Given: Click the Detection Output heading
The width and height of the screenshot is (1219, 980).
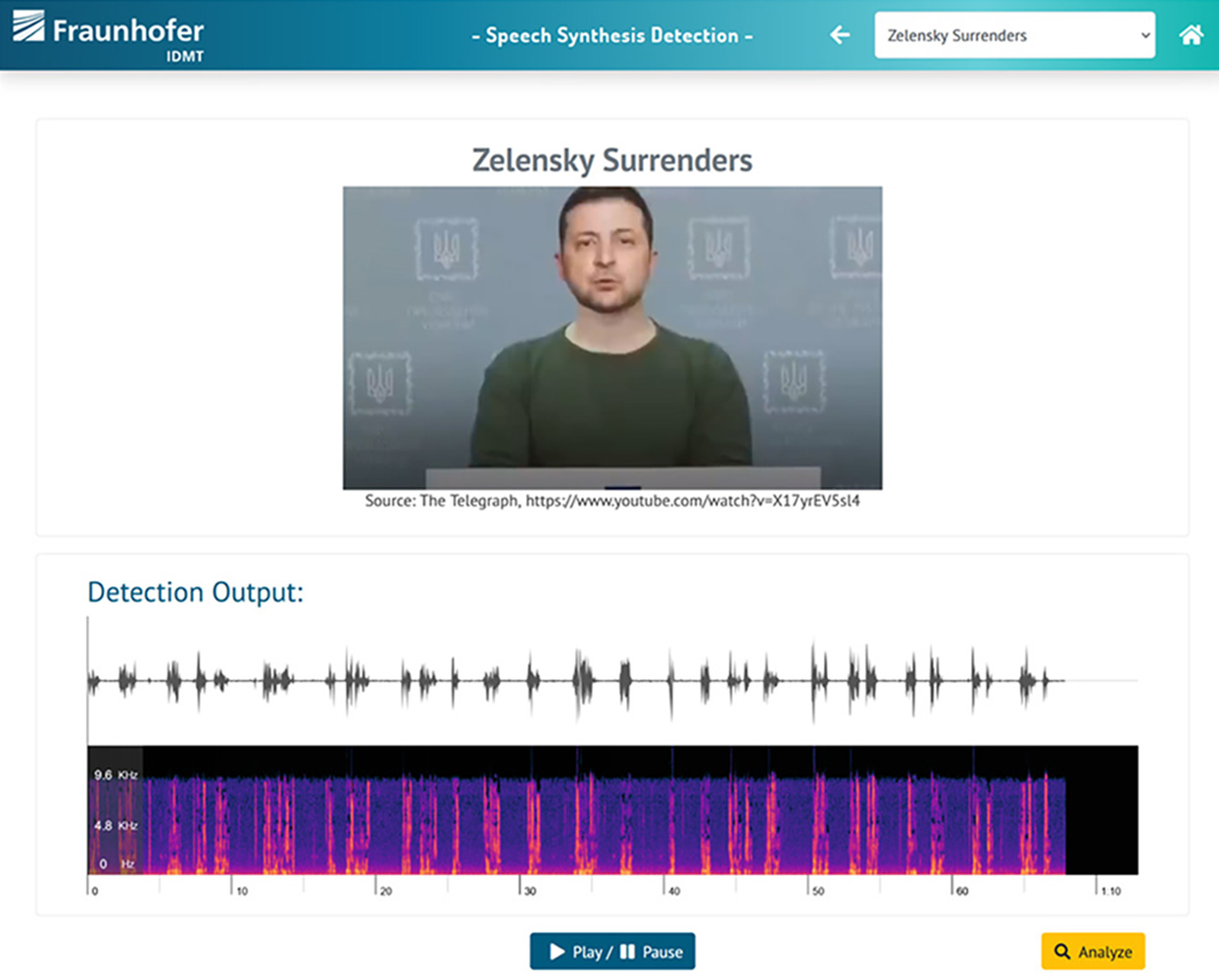Looking at the screenshot, I should (x=195, y=592).
